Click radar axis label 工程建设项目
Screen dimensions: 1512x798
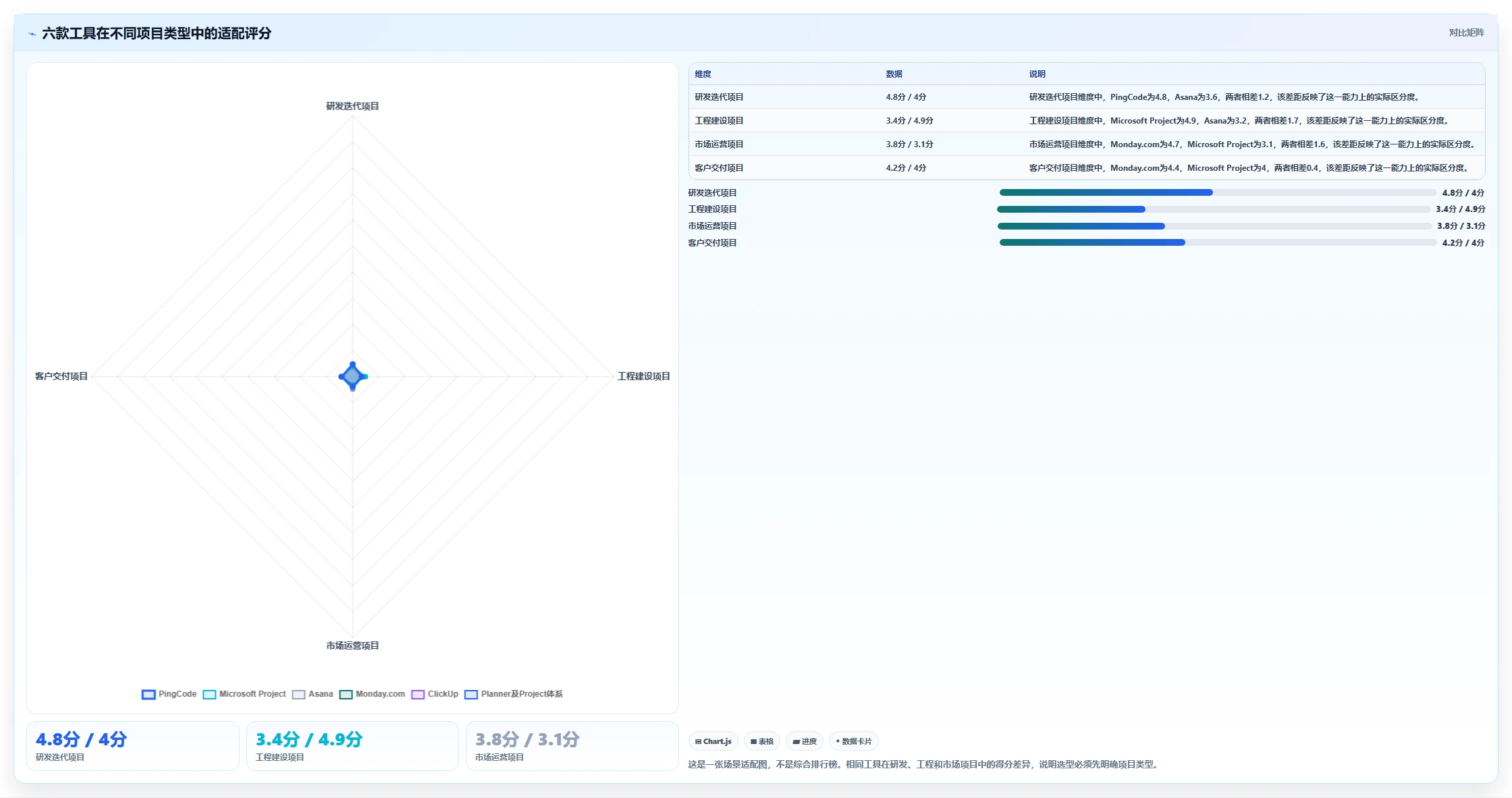(644, 376)
